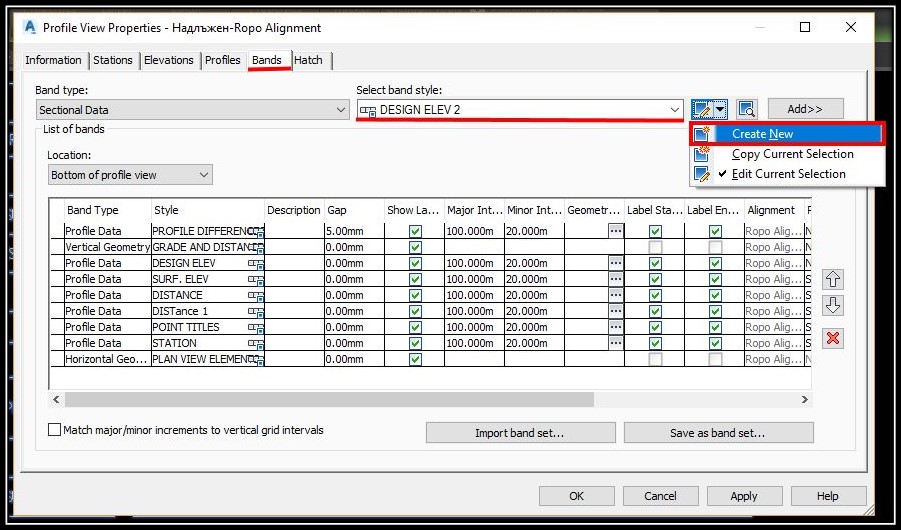This screenshot has width=901, height=530.
Task: Switch to the Information tab
Action: [53, 60]
